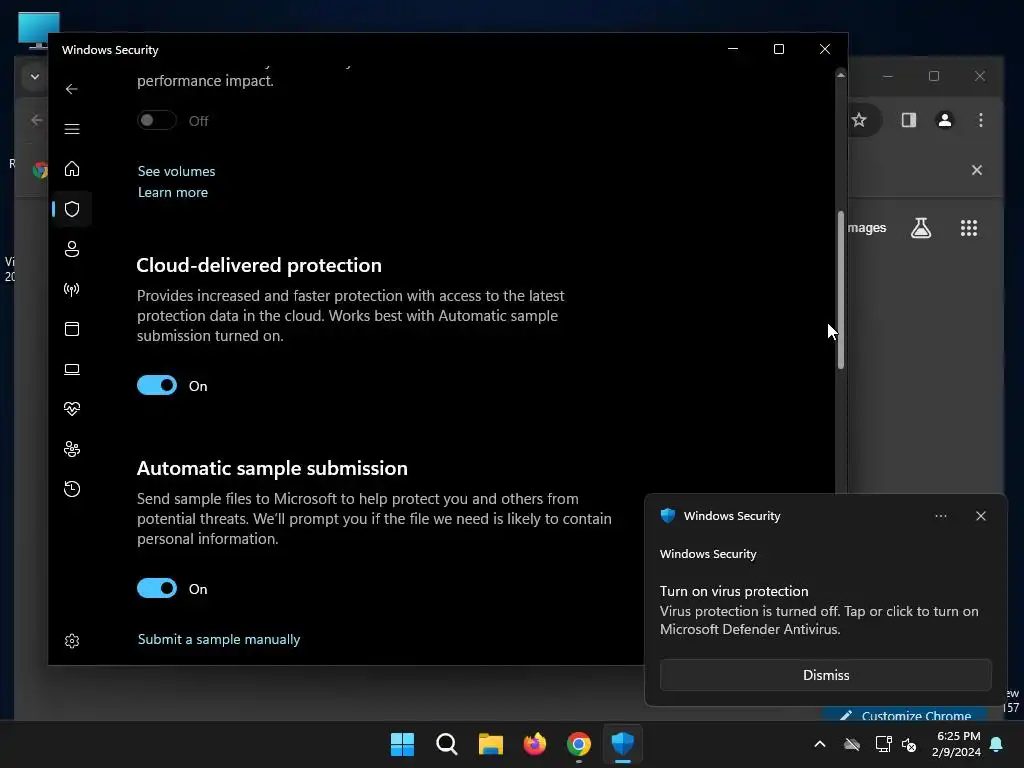Open App & browser control icon

coord(72,329)
